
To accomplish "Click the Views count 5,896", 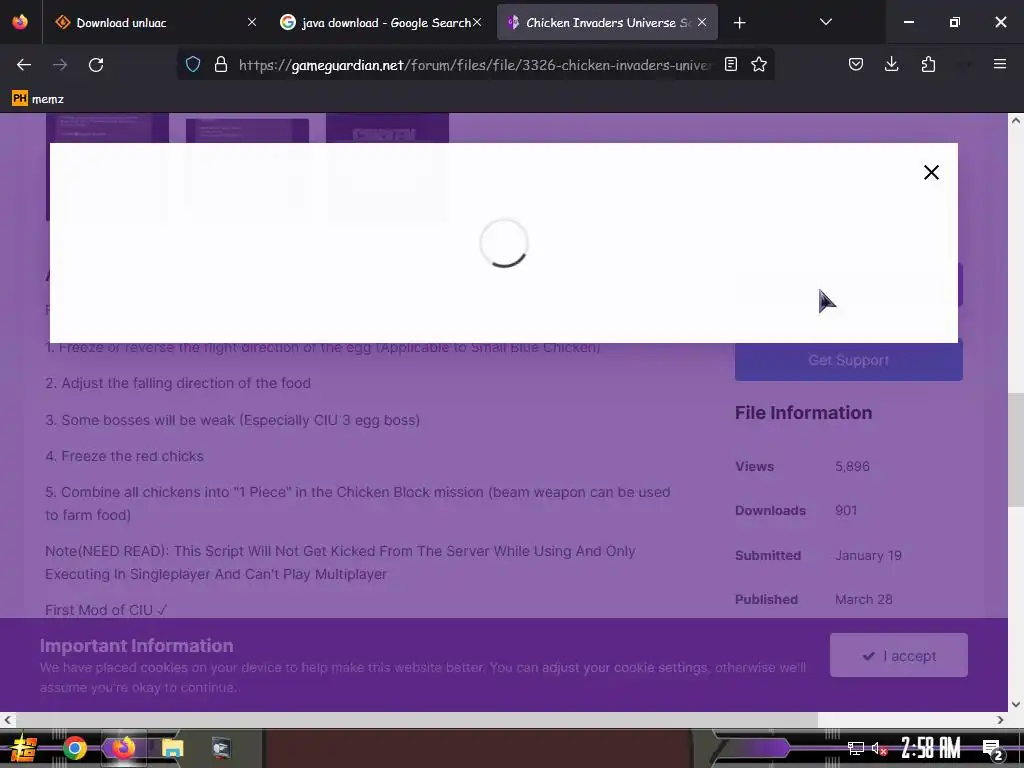I will [852, 466].
